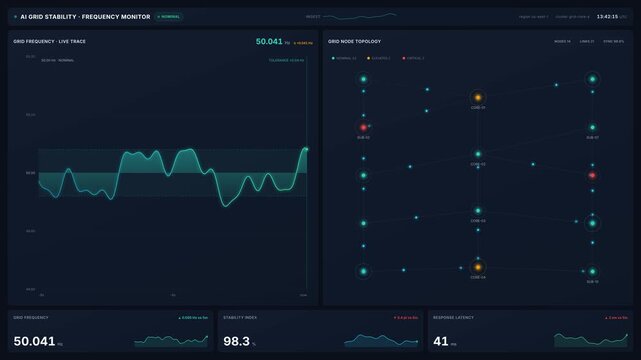
Task: Click the 50.041 reading in Live Trace header
Action: 269,42
